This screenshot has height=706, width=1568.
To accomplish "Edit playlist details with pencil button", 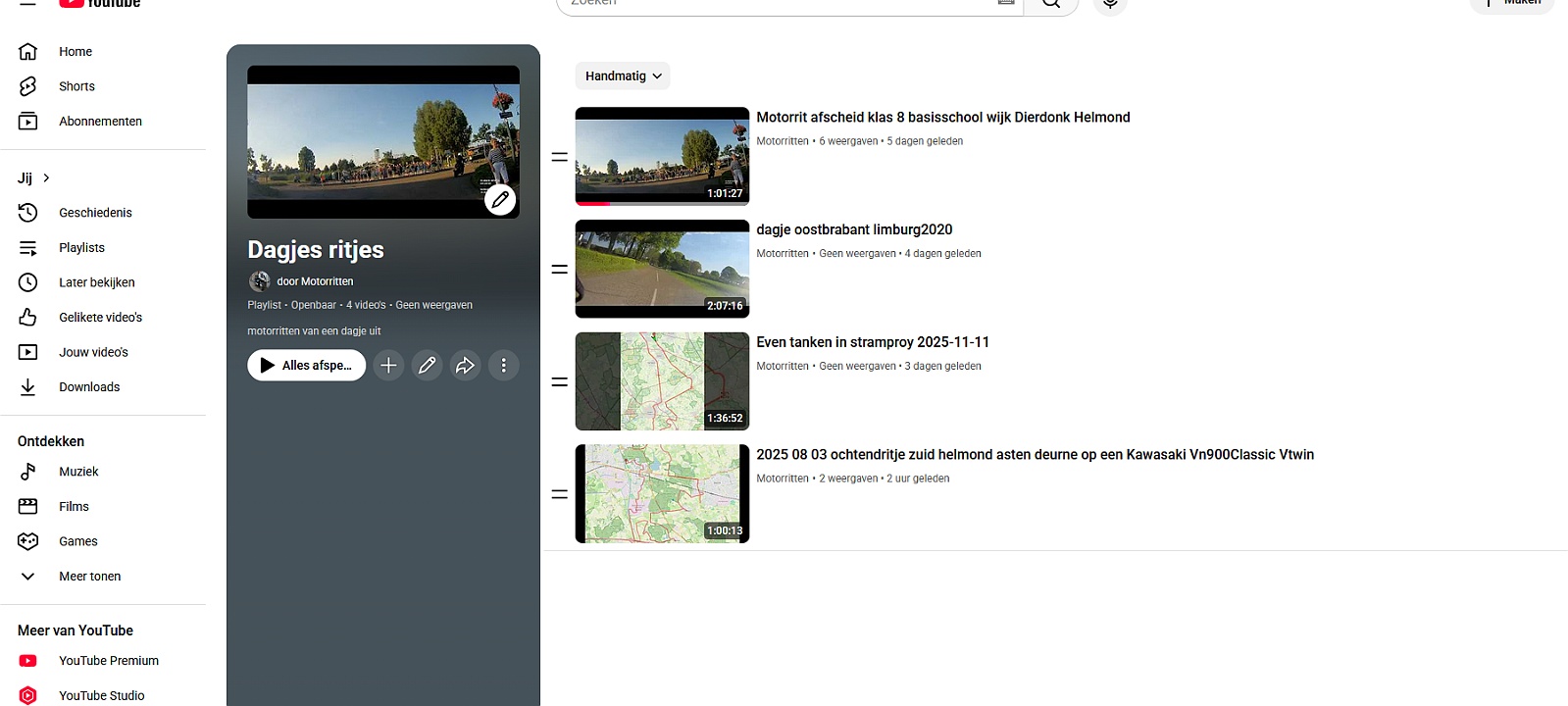I will 427,366.
